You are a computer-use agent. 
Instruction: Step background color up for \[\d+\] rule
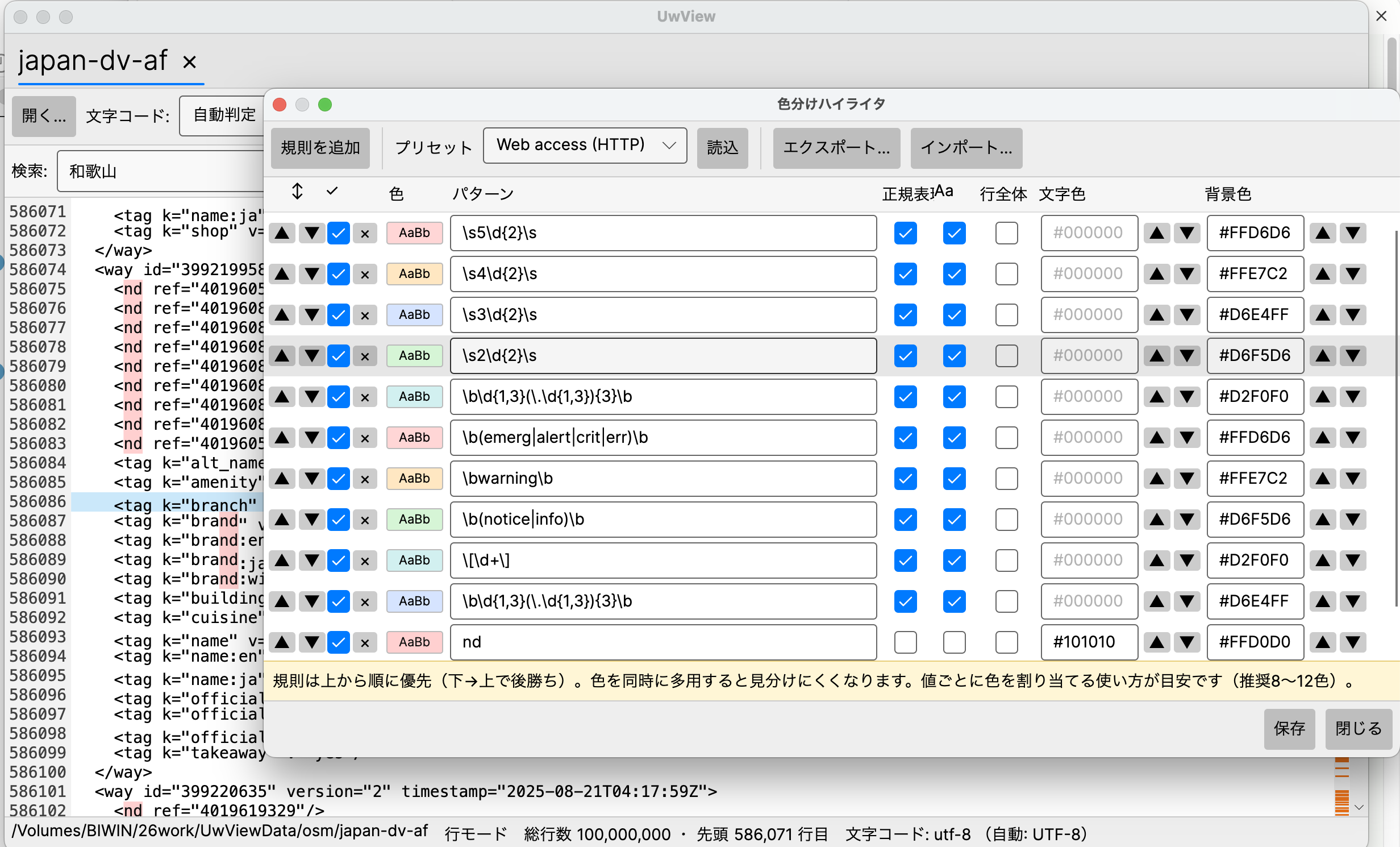click(x=1323, y=560)
